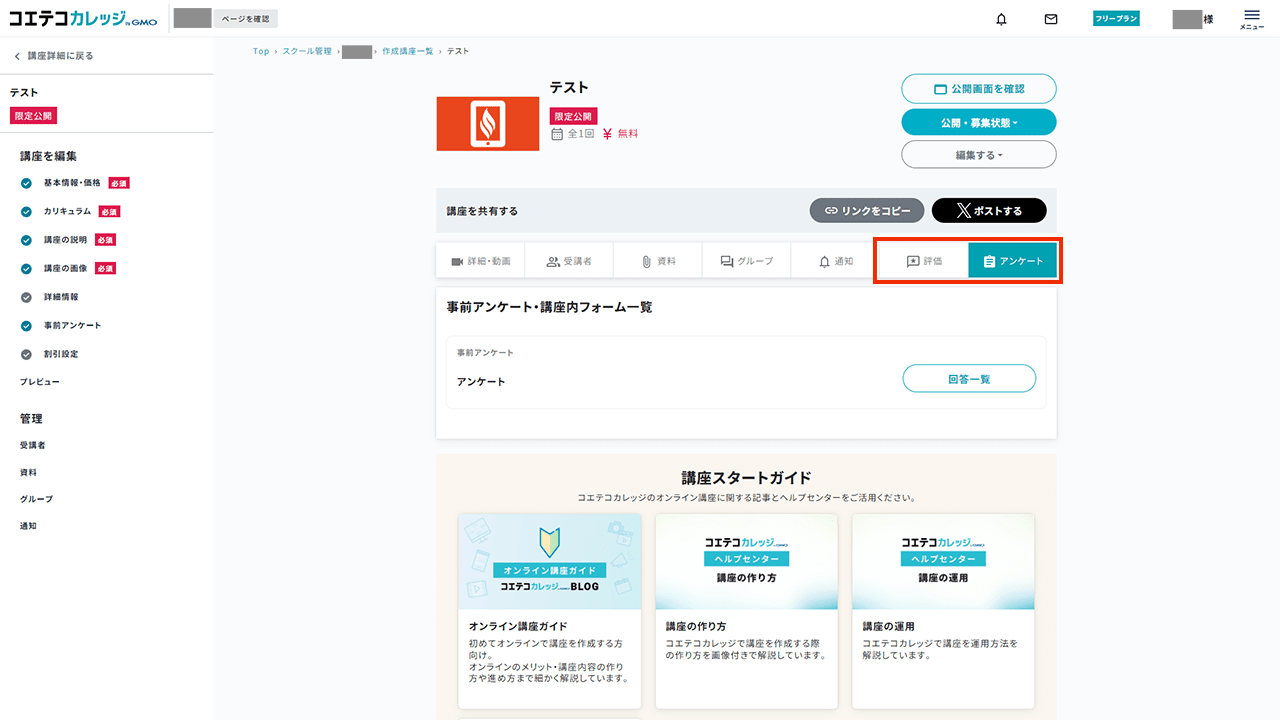The height and width of the screenshot is (720, 1280).
Task: Switch to the 詳細・動画 tab
Action: tap(482, 259)
